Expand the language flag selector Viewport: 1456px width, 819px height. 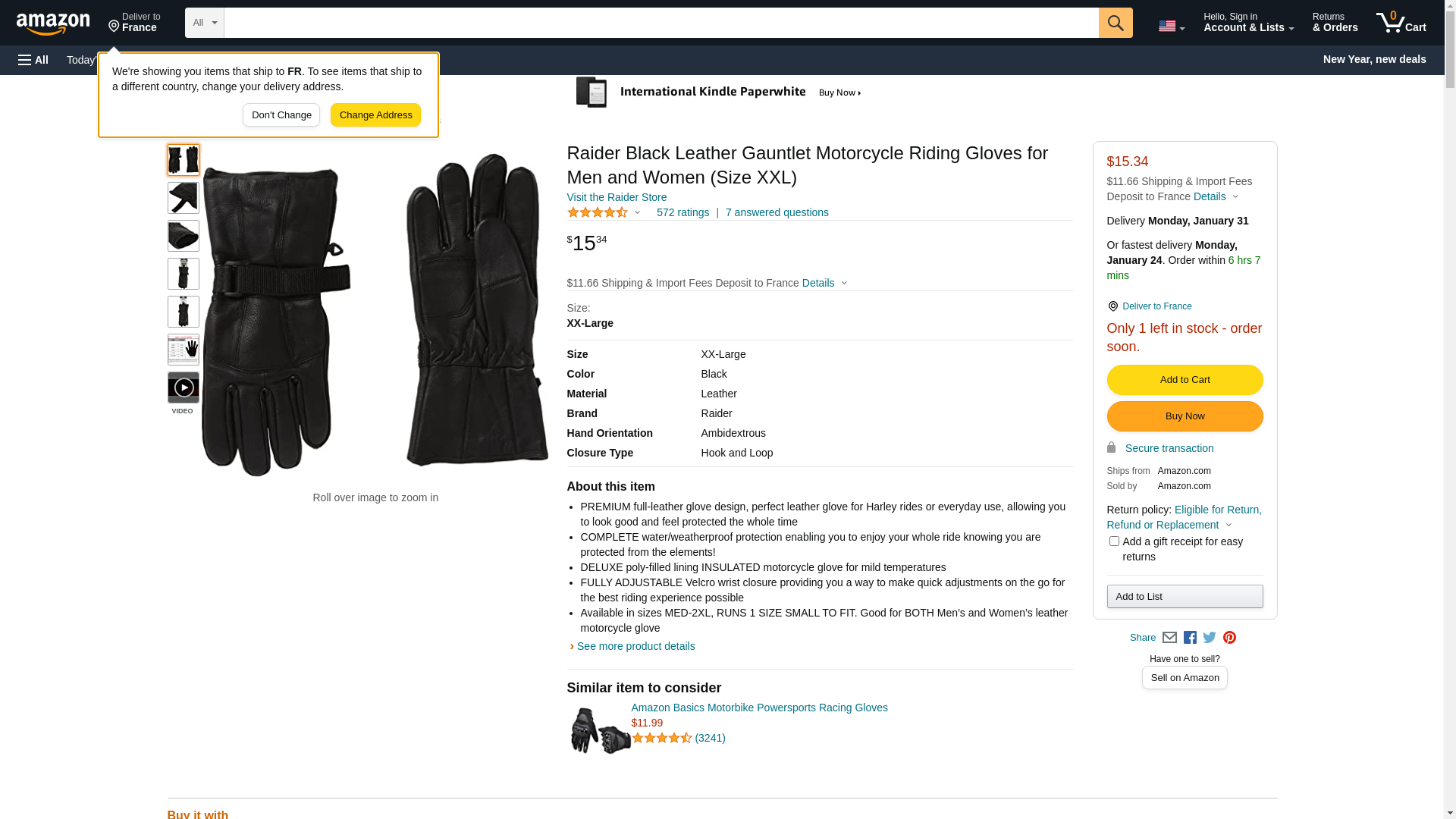click(x=1171, y=26)
